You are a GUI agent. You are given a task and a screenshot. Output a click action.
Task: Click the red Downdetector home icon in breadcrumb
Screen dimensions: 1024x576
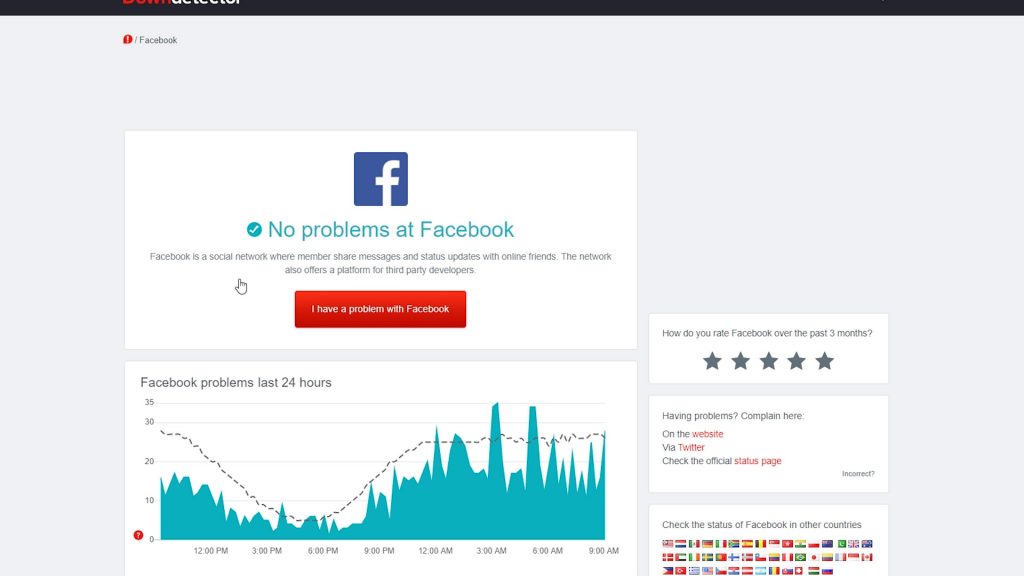pyautogui.click(x=127, y=40)
